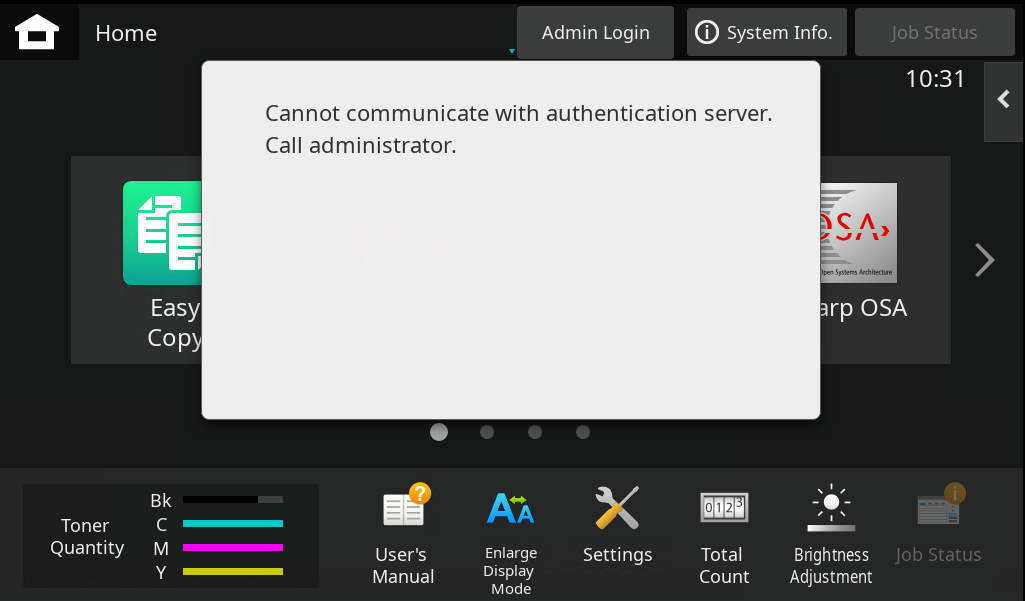Advance pages with the right chevron
This screenshot has width=1025, height=601.
click(x=984, y=260)
